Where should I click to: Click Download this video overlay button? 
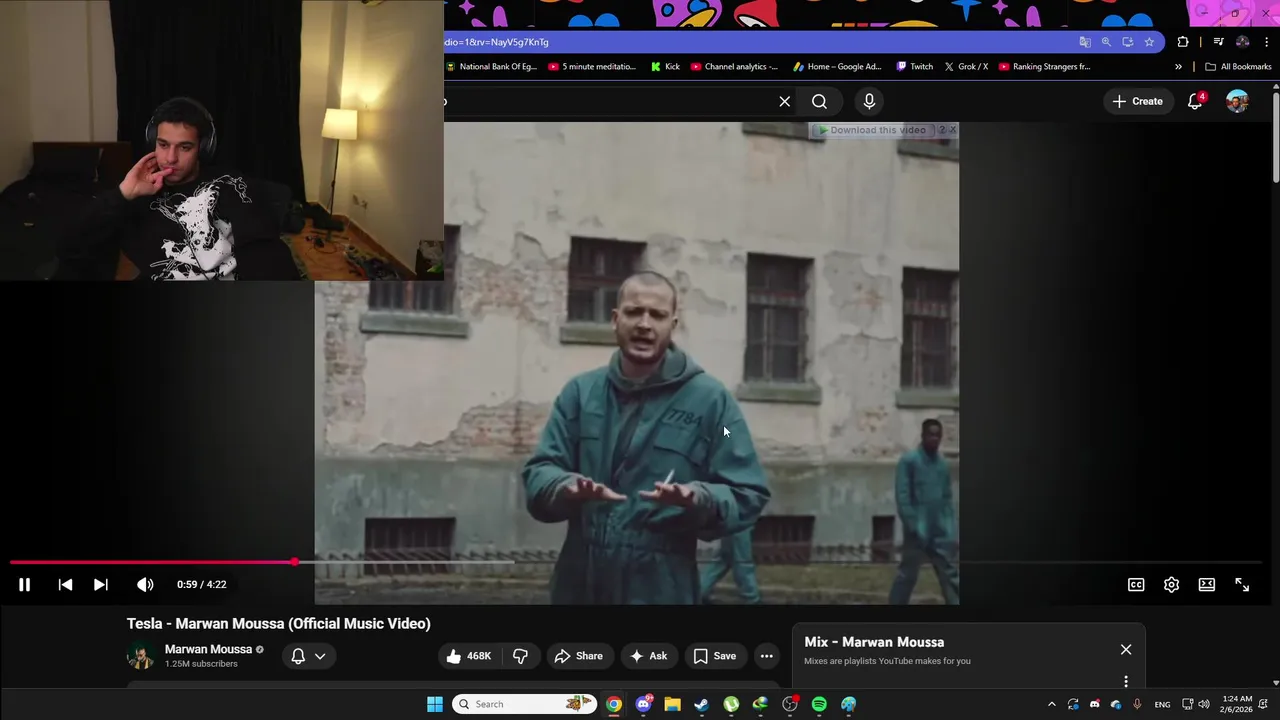tap(872, 130)
